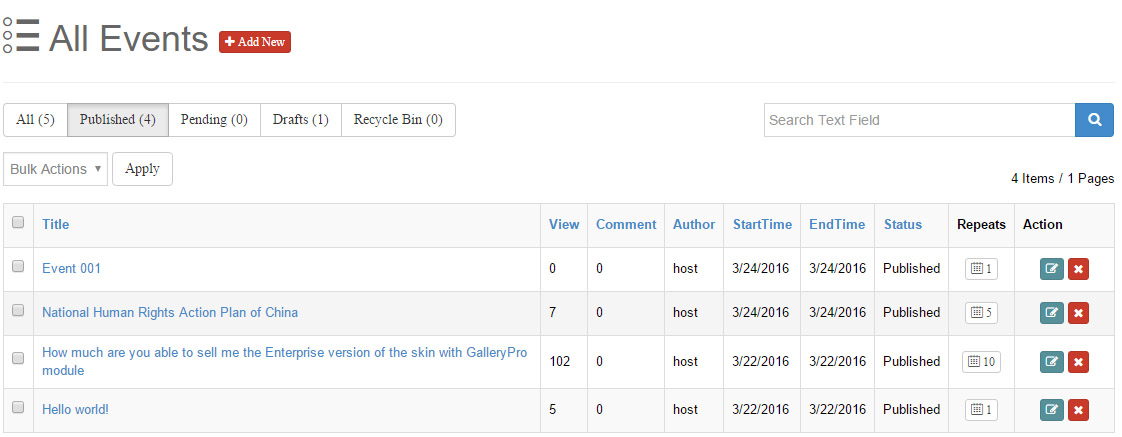Open the Bulk Actions dropdown
This screenshot has height=437, width=1122.
pos(55,169)
